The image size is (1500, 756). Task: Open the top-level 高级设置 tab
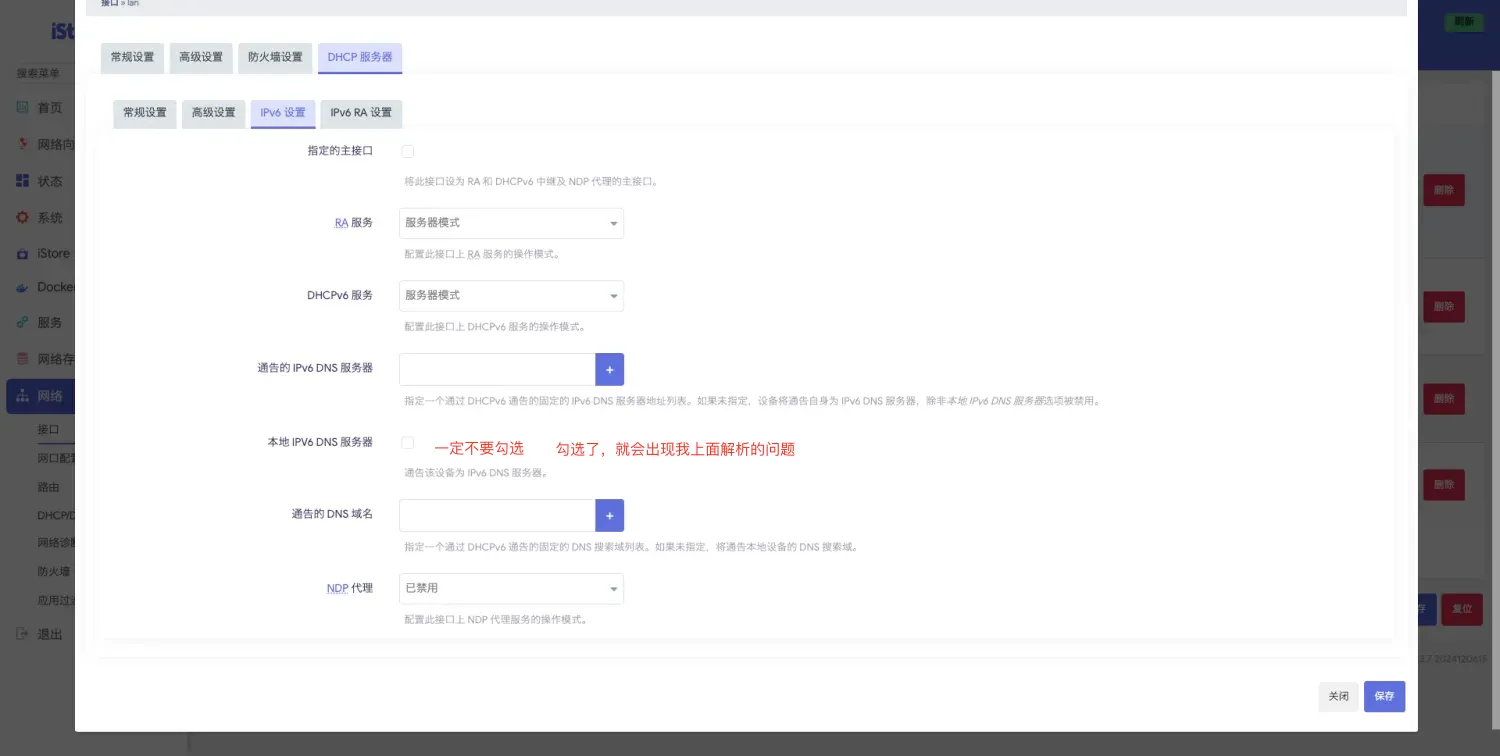[201, 58]
